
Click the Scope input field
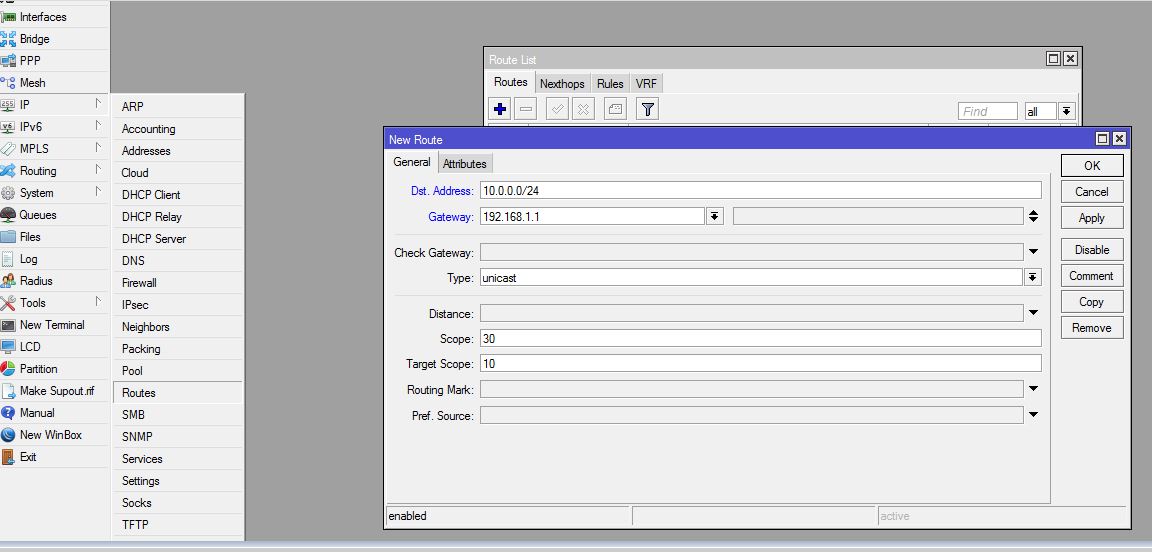pyautogui.click(x=760, y=338)
